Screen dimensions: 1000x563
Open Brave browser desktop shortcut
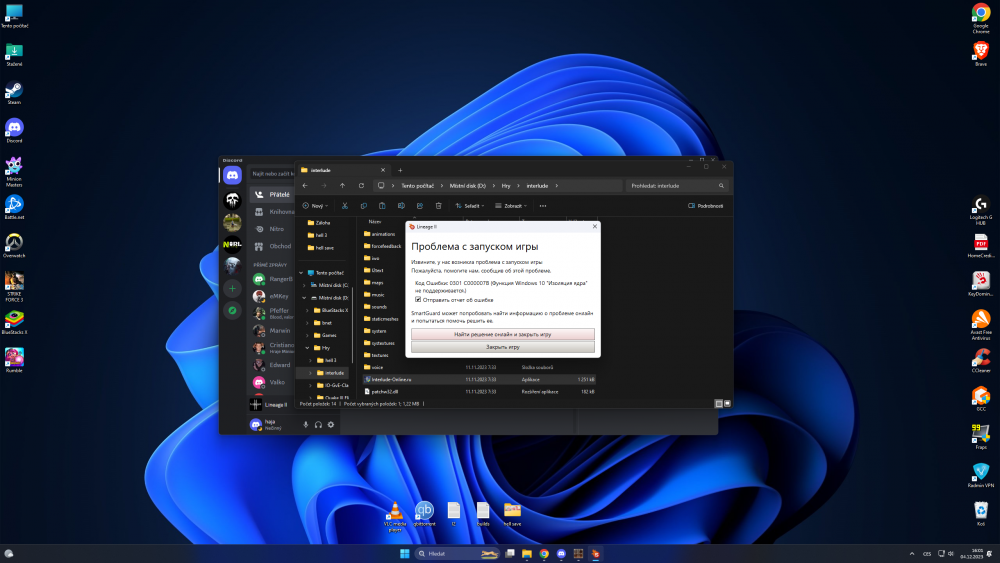pos(981,54)
